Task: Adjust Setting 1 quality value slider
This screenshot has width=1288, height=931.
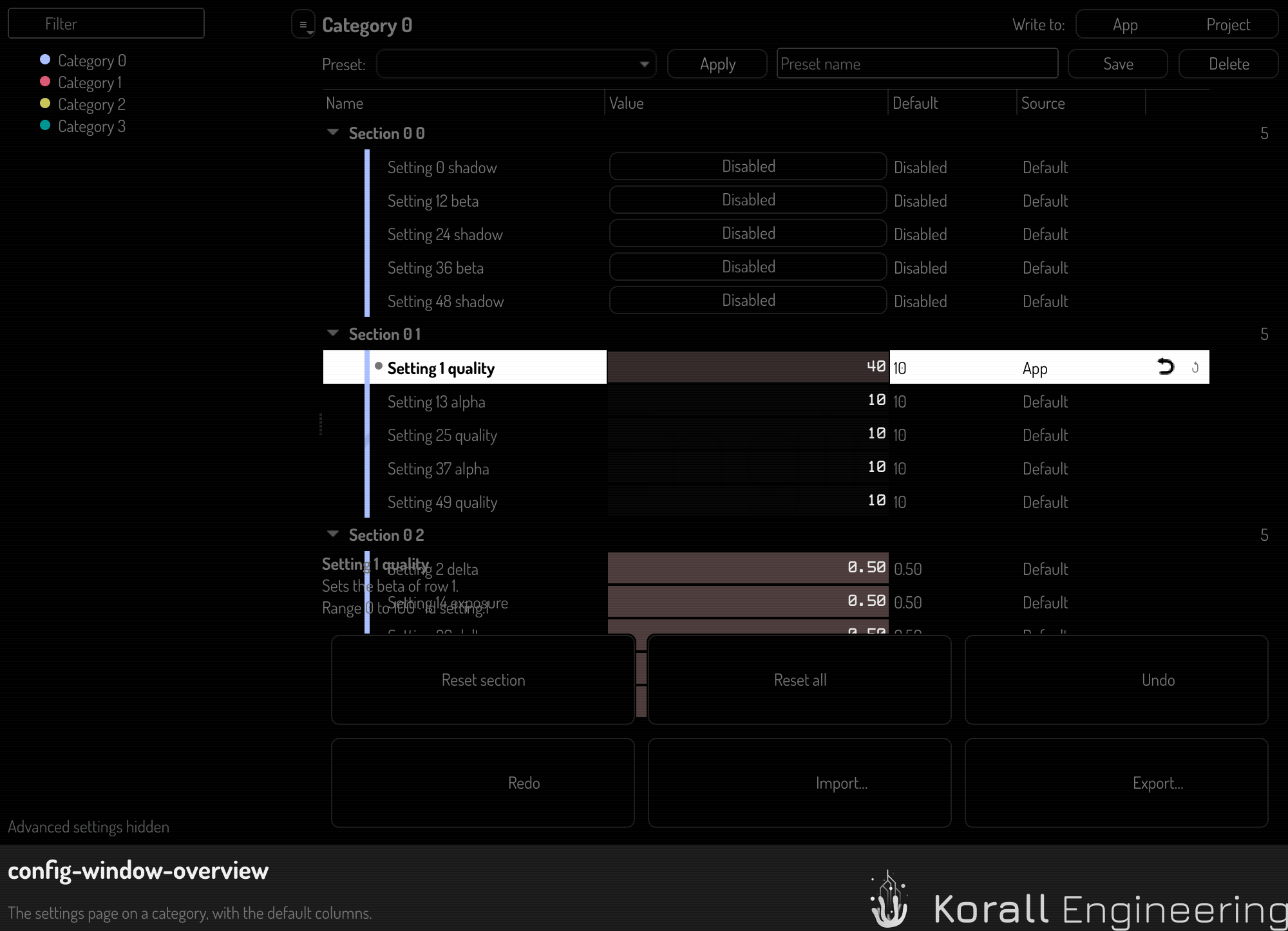Action: [x=748, y=367]
